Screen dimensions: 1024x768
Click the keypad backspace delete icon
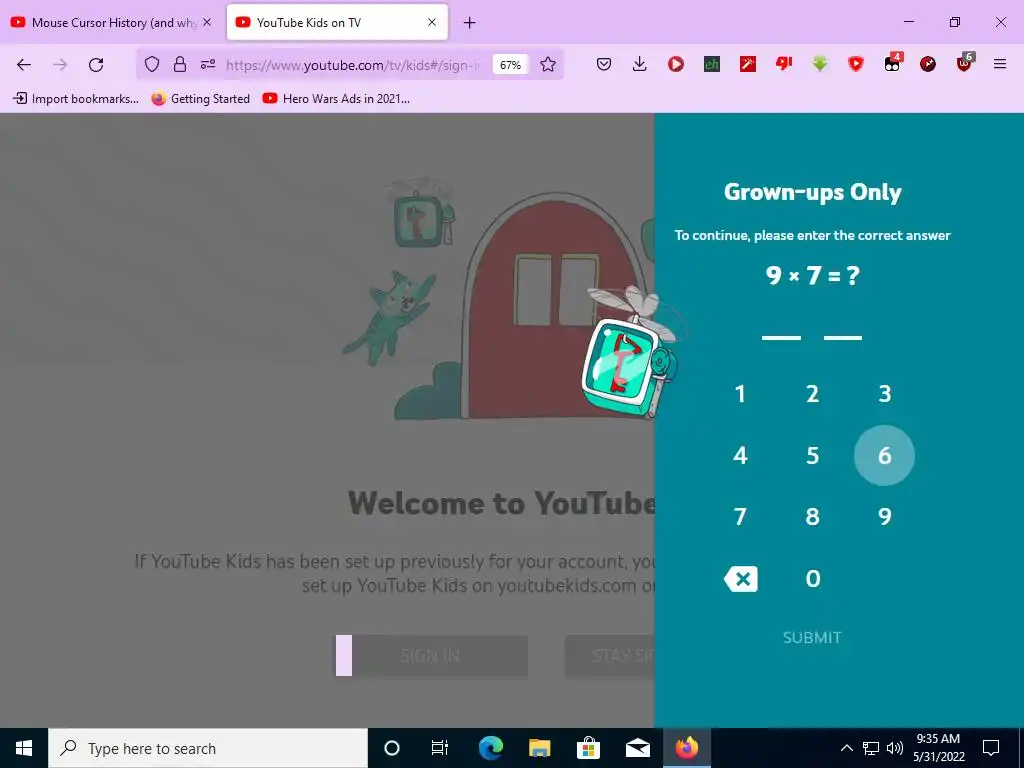point(741,579)
